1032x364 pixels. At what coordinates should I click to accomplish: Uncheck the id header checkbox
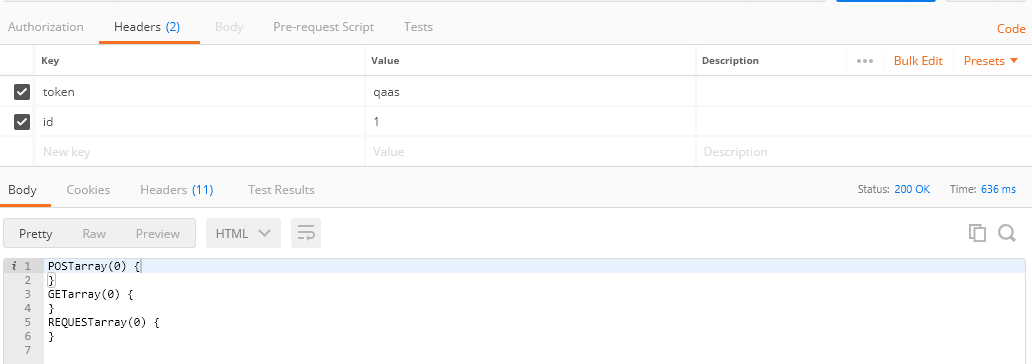tap(22, 122)
